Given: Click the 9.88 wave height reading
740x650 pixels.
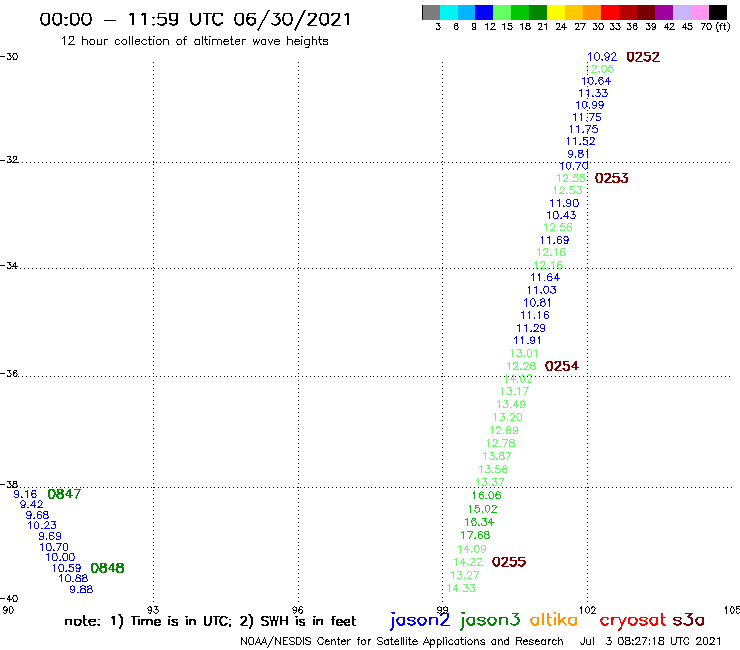Looking at the screenshot, I should coord(81,590).
